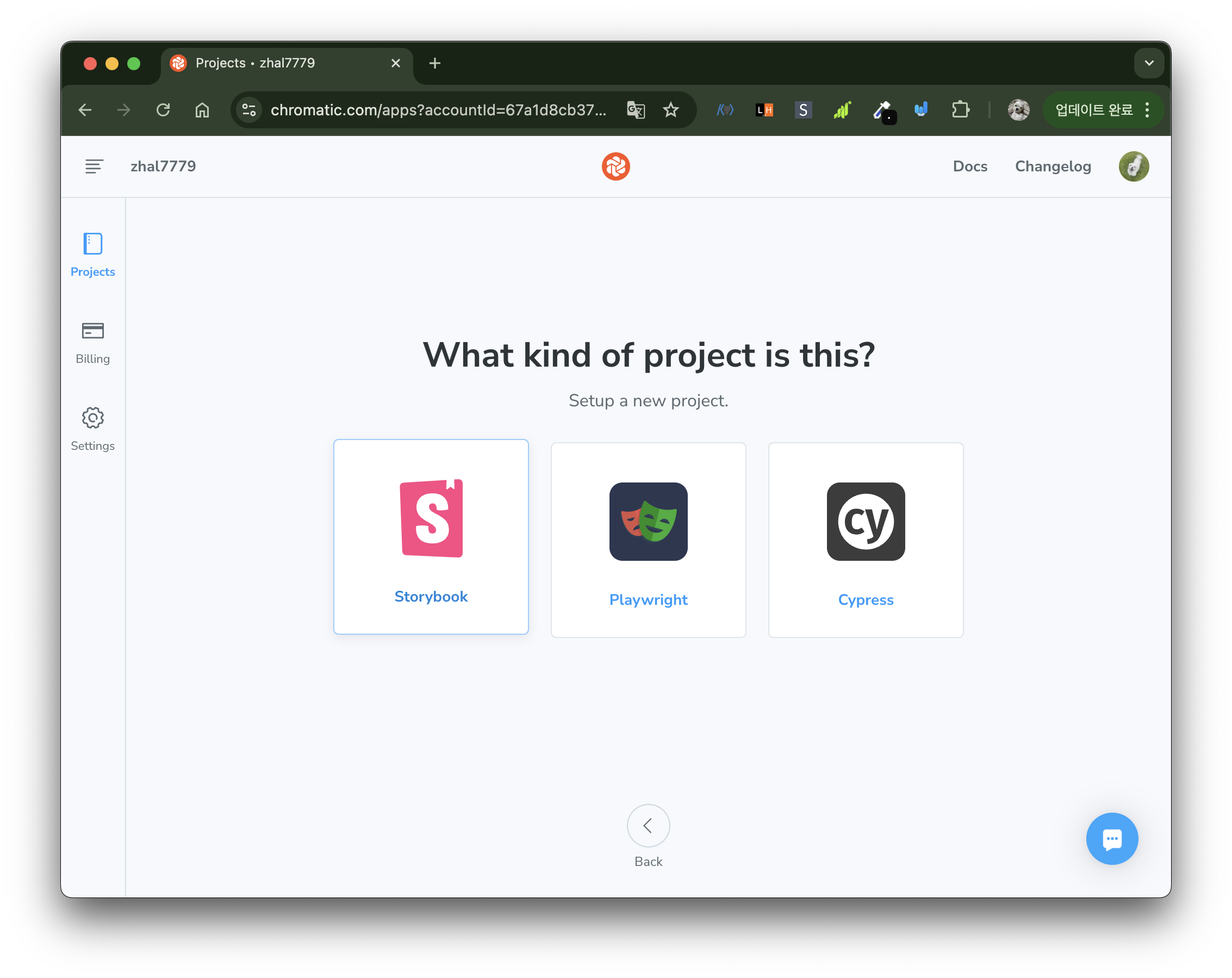This screenshot has width=1232, height=978.
Task: Toggle the sidebar with the hamburger icon
Action: (93, 166)
